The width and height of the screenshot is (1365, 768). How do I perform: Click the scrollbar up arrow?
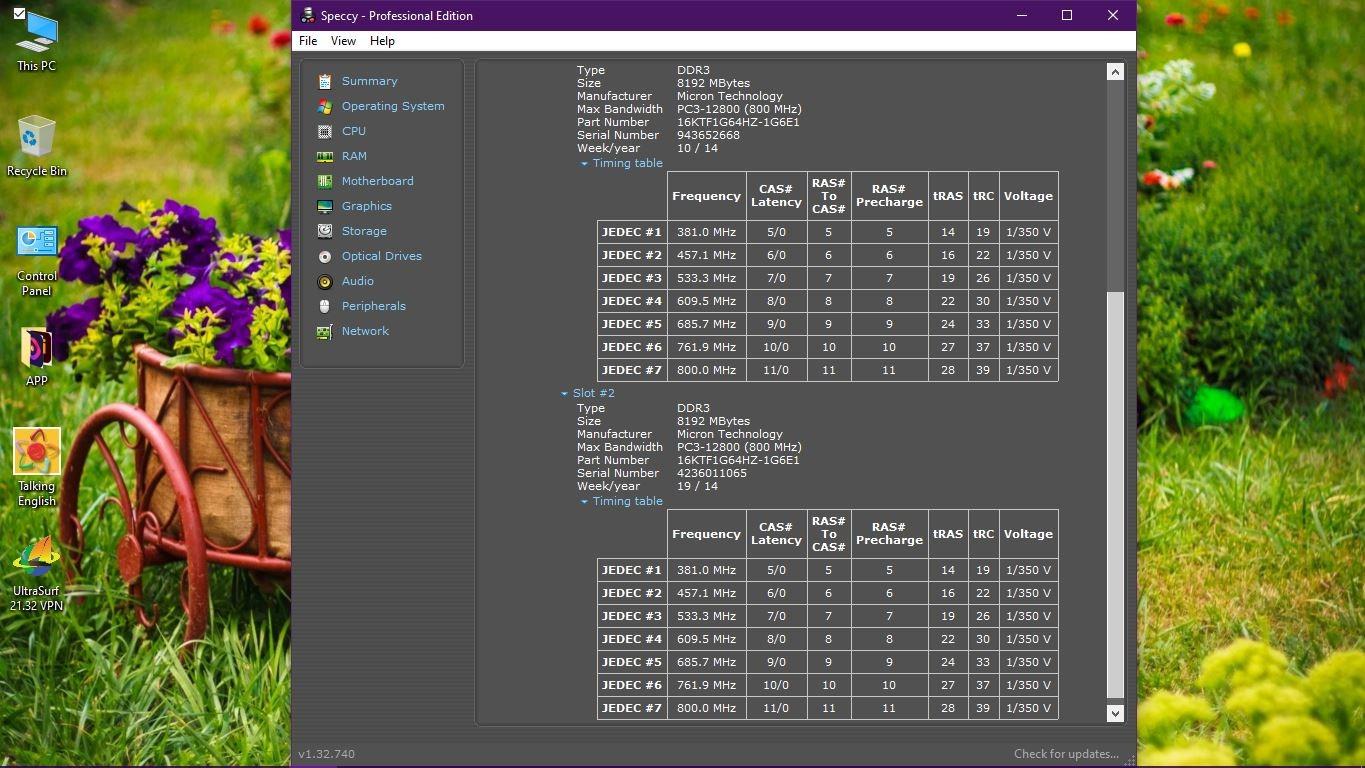[x=1115, y=72]
